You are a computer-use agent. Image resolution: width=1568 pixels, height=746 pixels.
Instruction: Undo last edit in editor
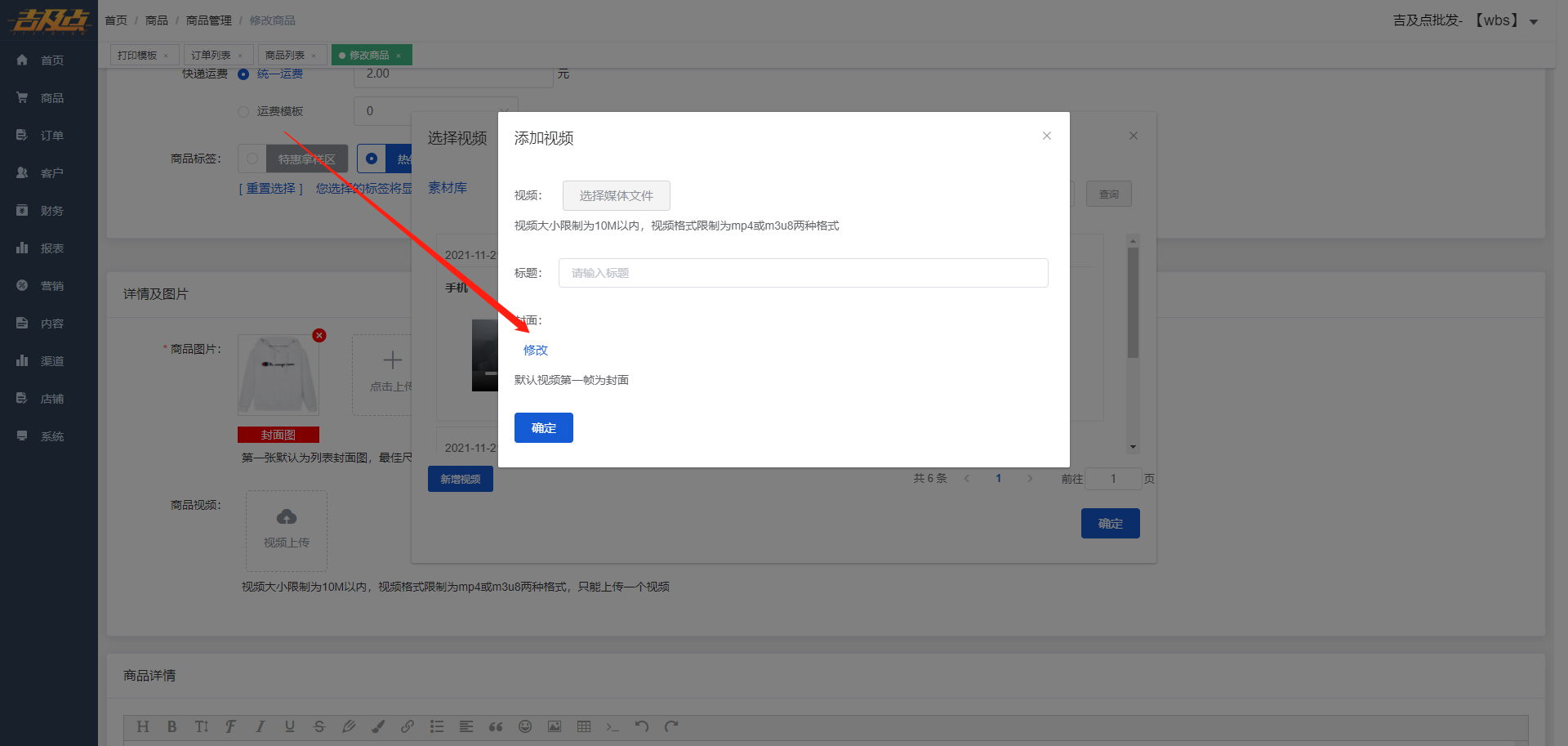[x=642, y=726]
